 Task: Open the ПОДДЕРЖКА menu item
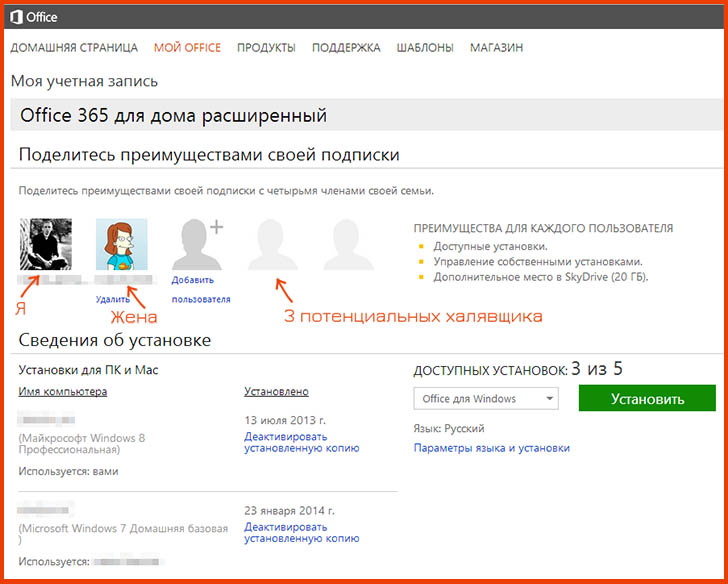pos(346,48)
